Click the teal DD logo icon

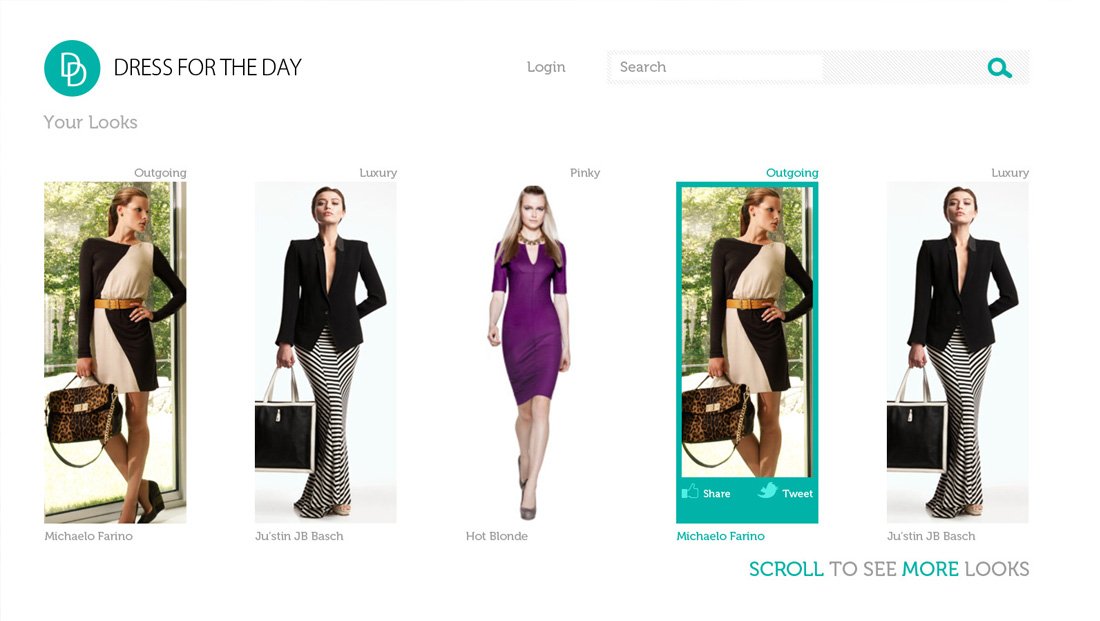pos(72,68)
